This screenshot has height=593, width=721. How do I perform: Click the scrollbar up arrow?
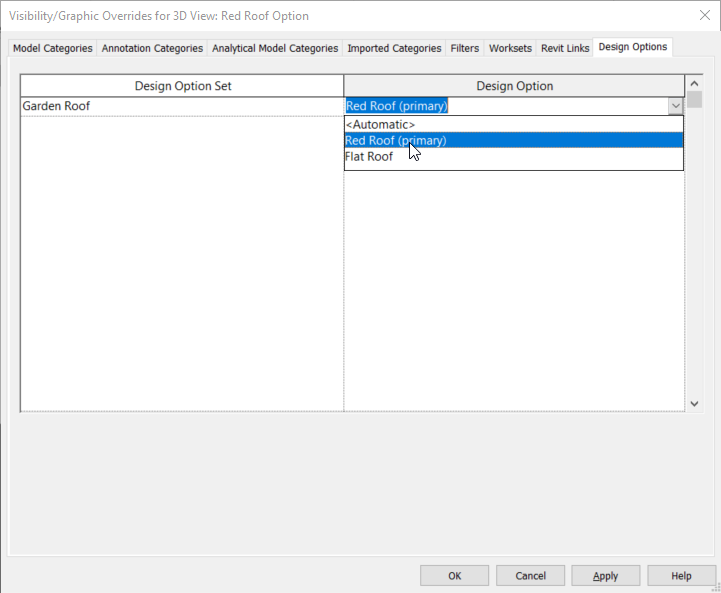tap(694, 84)
